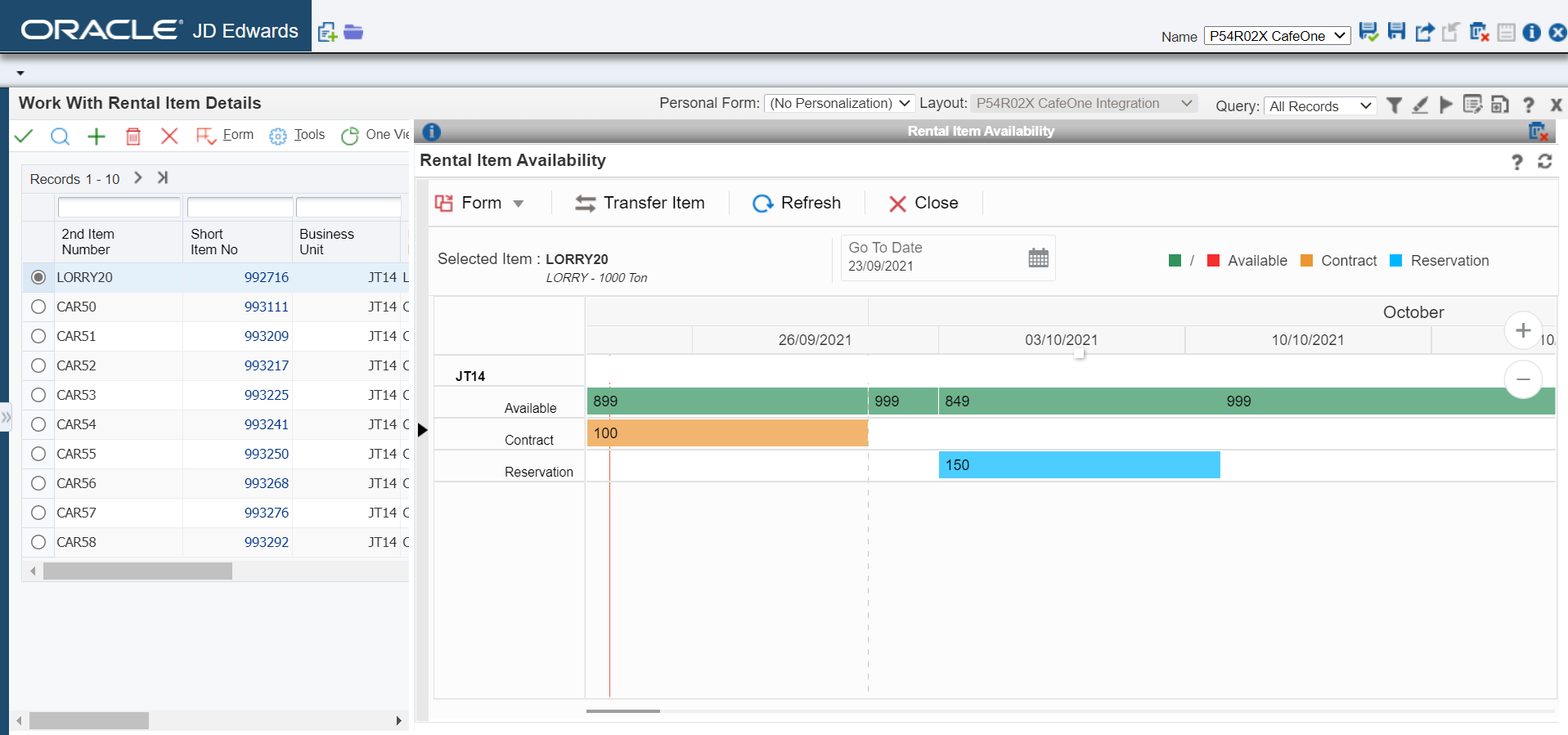Image resolution: width=1568 pixels, height=735 pixels.
Task: Select the CAR50 row radio button
Action: coord(38,307)
